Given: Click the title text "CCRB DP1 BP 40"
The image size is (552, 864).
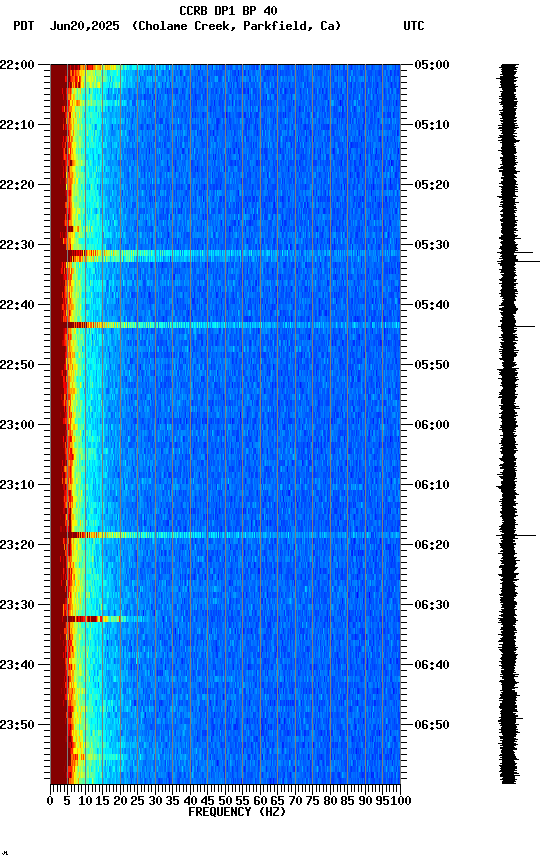Looking at the screenshot, I should tap(228, 10).
